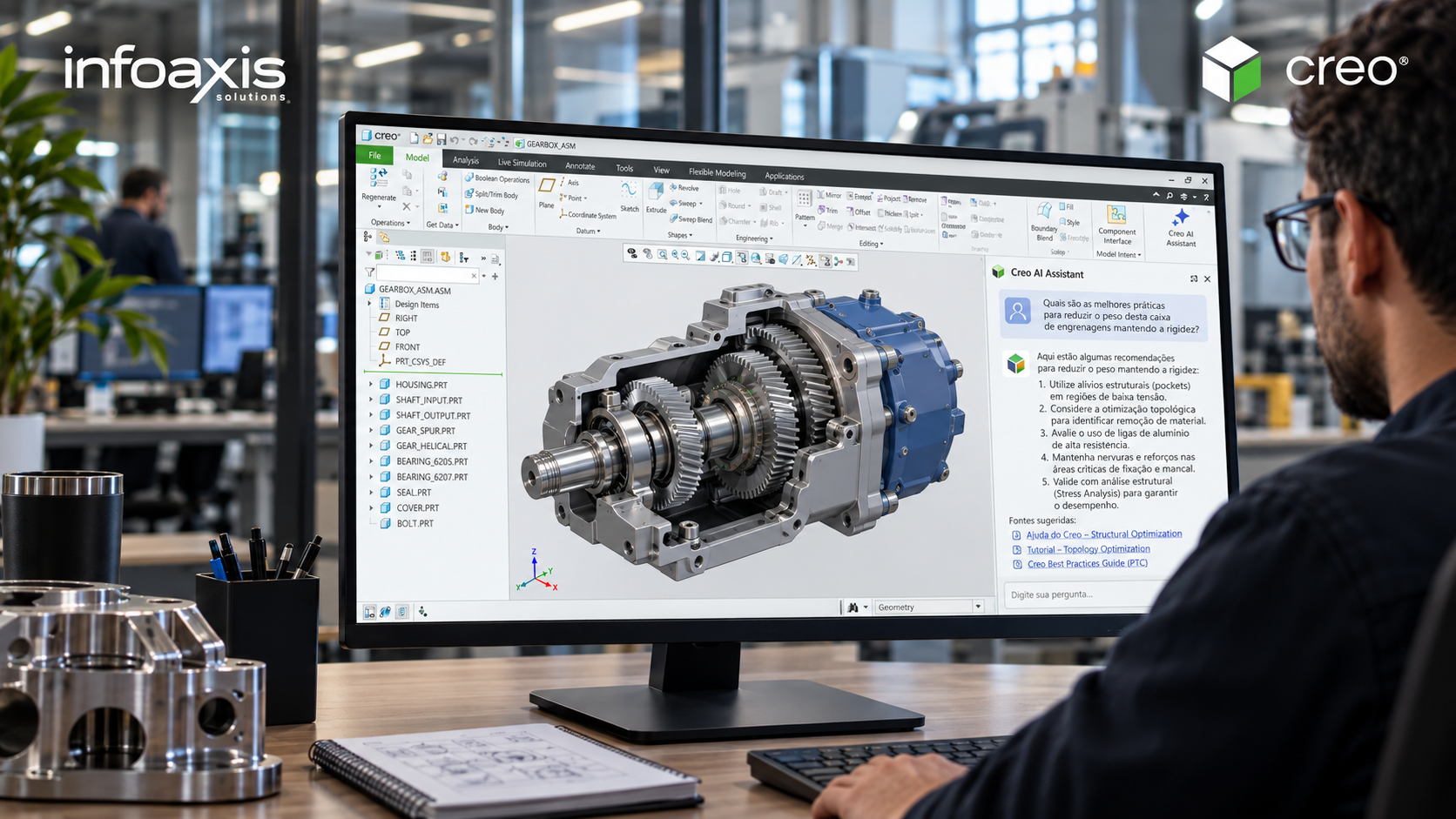Switch to the Annotate tab

pyautogui.click(x=580, y=165)
